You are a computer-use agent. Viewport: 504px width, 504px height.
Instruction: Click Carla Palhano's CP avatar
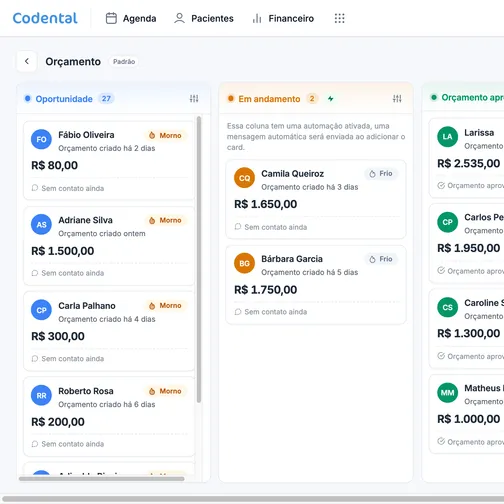pyautogui.click(x=41, y=310)
